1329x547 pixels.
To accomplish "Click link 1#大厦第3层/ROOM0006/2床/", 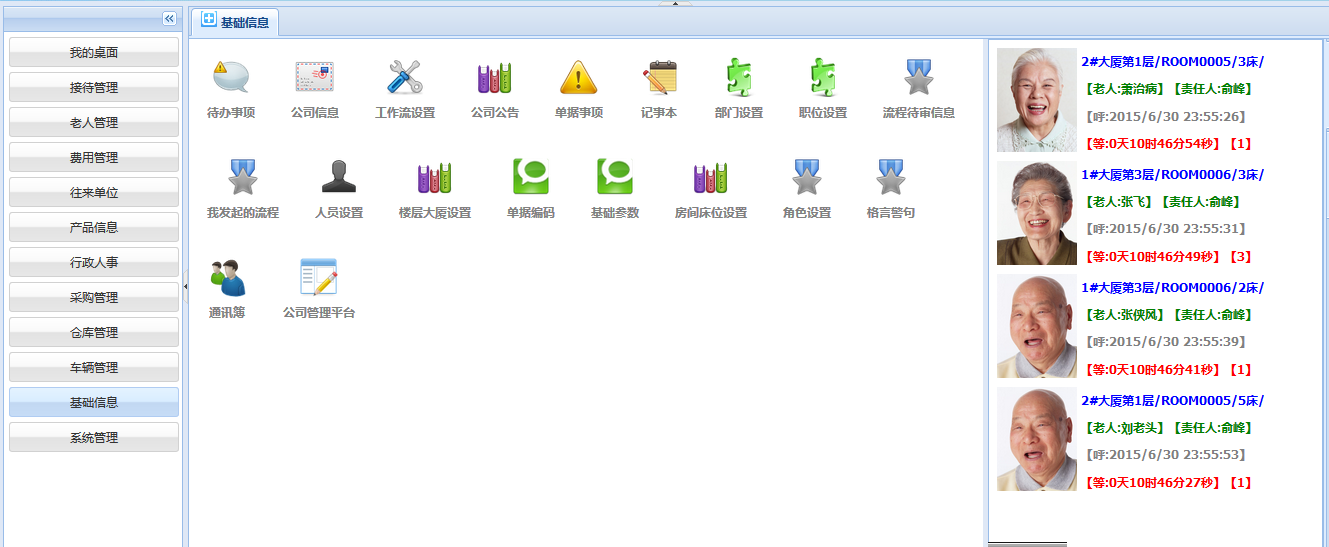I will 1172,287.
